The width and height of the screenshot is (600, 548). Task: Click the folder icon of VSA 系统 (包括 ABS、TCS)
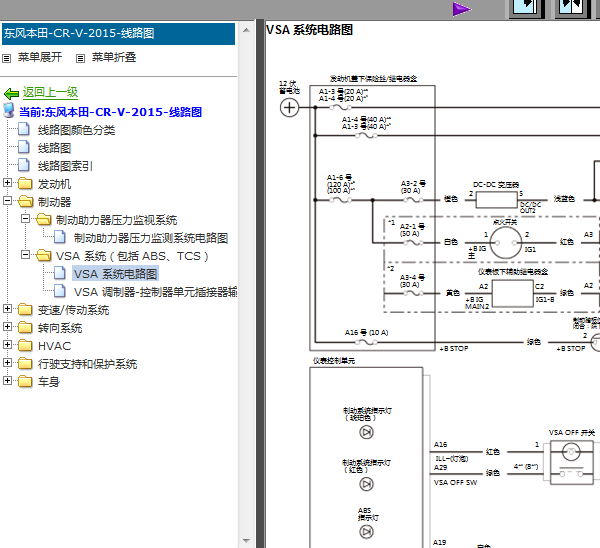[44, 255]
